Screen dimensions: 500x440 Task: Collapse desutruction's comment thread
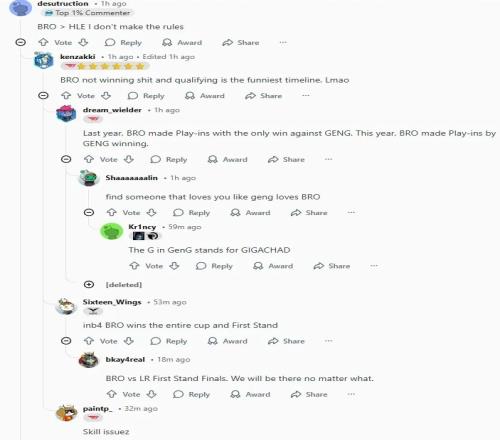tap(21, 42)
